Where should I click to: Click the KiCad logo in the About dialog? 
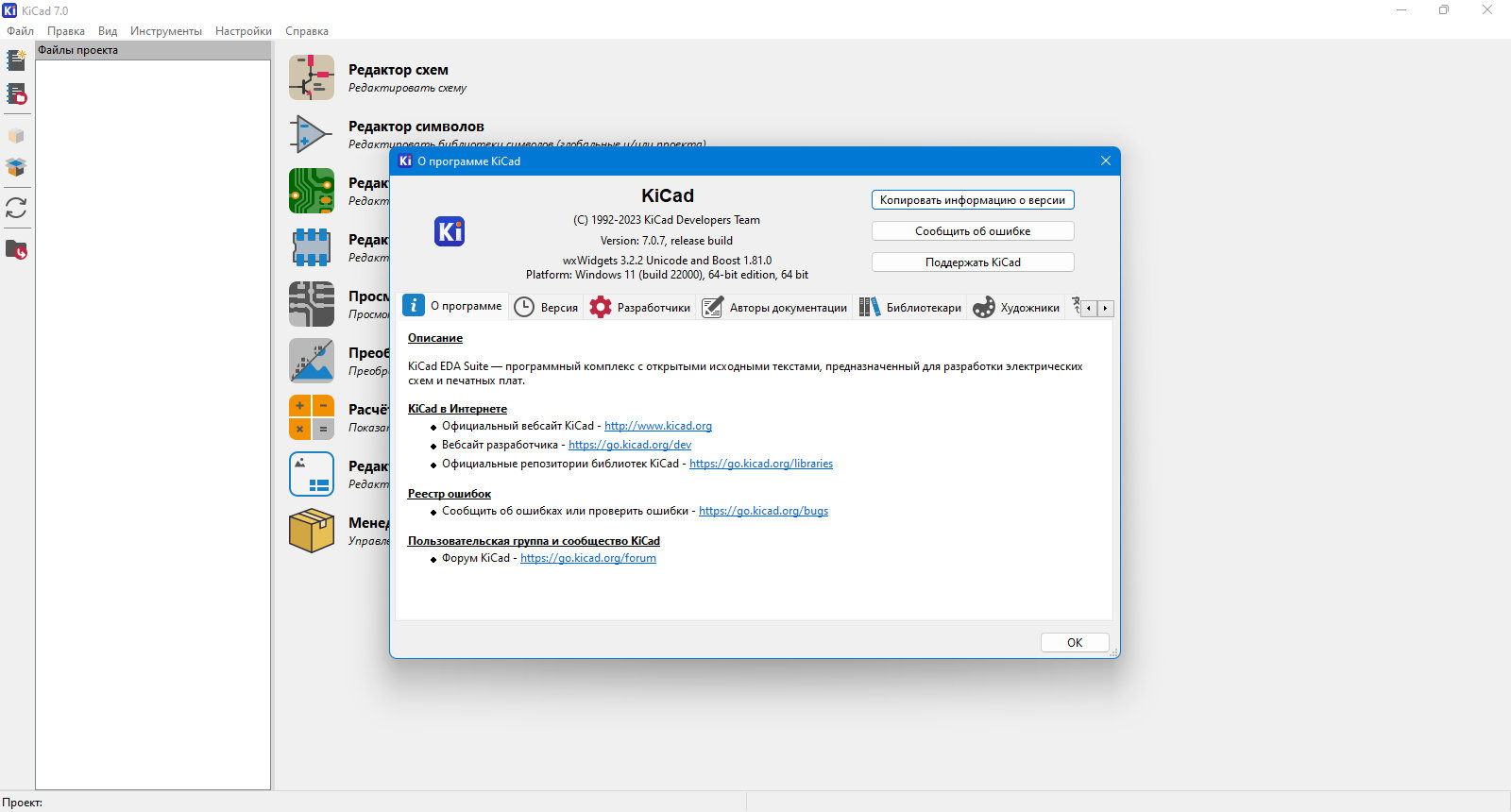450,231
